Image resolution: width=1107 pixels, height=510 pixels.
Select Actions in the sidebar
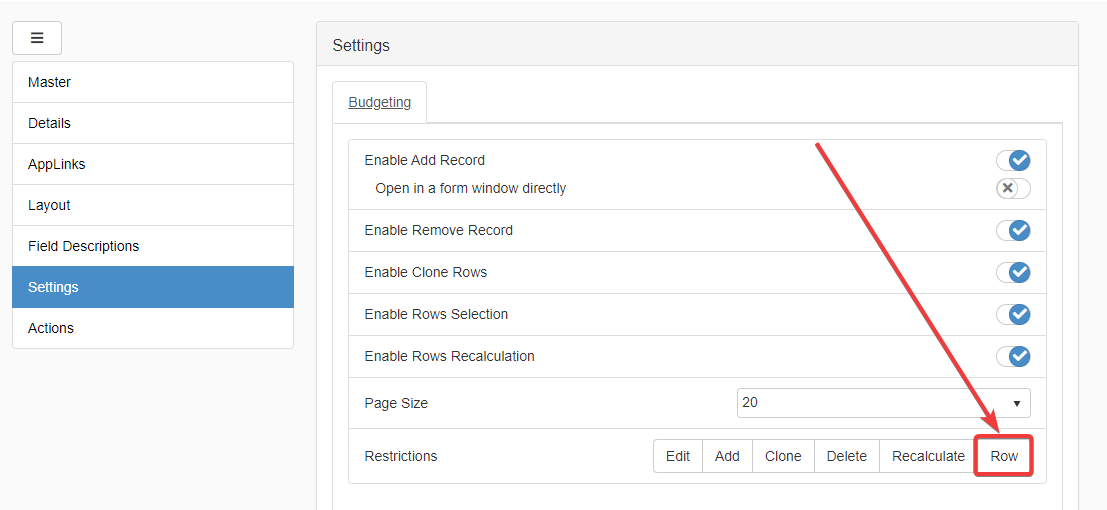tap(153, 328)
